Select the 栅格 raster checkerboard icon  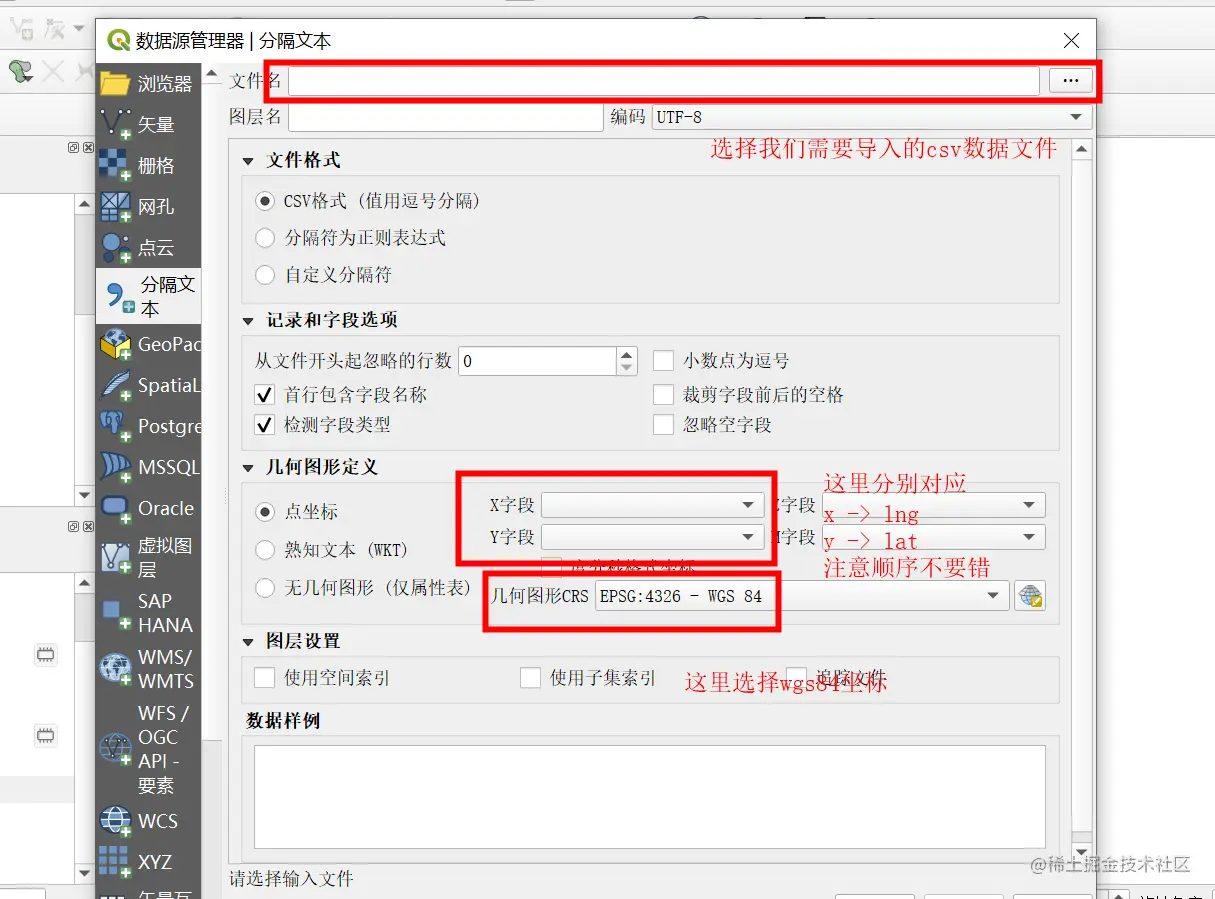[115, 165]
